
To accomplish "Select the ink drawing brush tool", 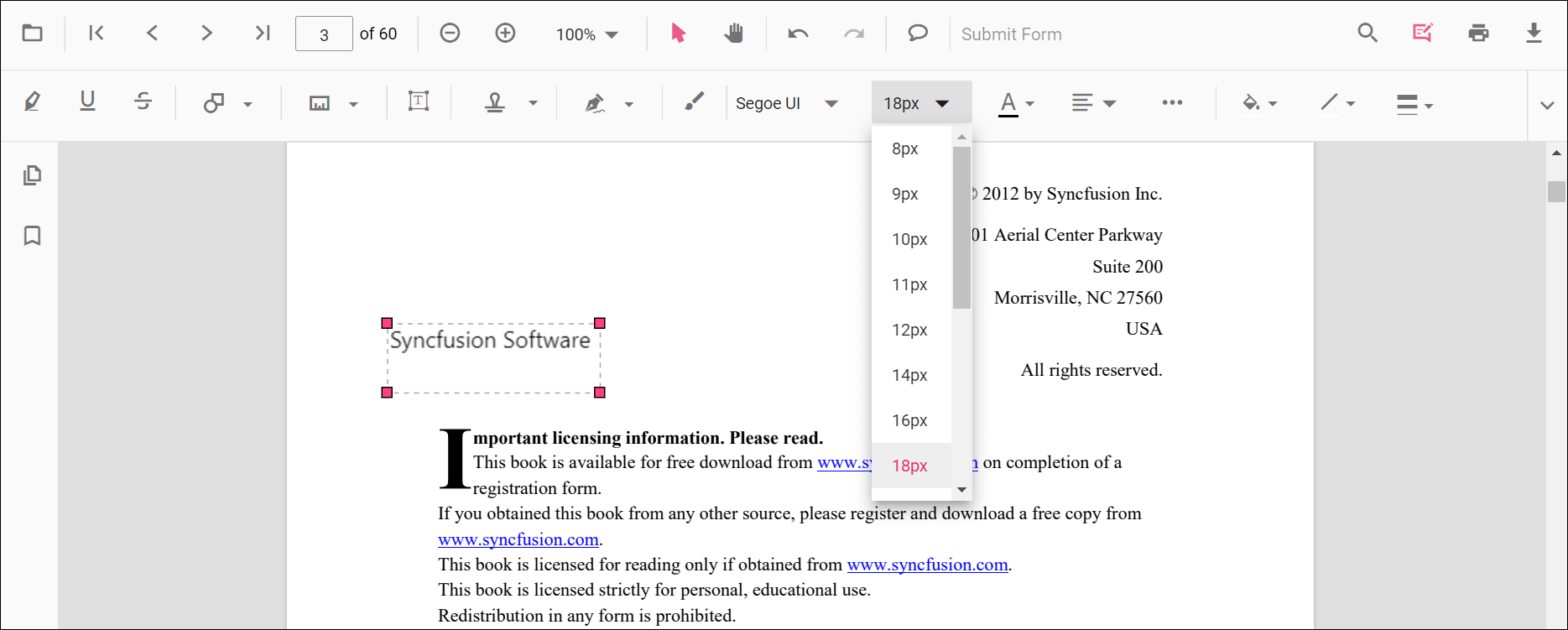I will coord(694,102).
